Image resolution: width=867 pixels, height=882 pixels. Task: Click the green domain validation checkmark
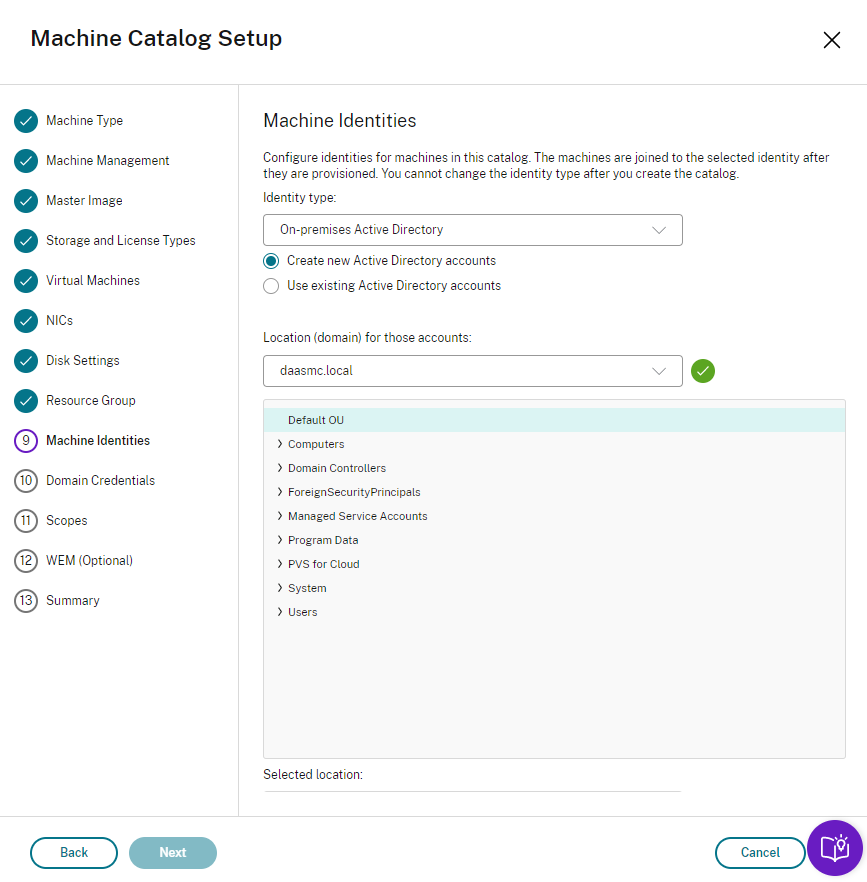[x=703, y=371]
